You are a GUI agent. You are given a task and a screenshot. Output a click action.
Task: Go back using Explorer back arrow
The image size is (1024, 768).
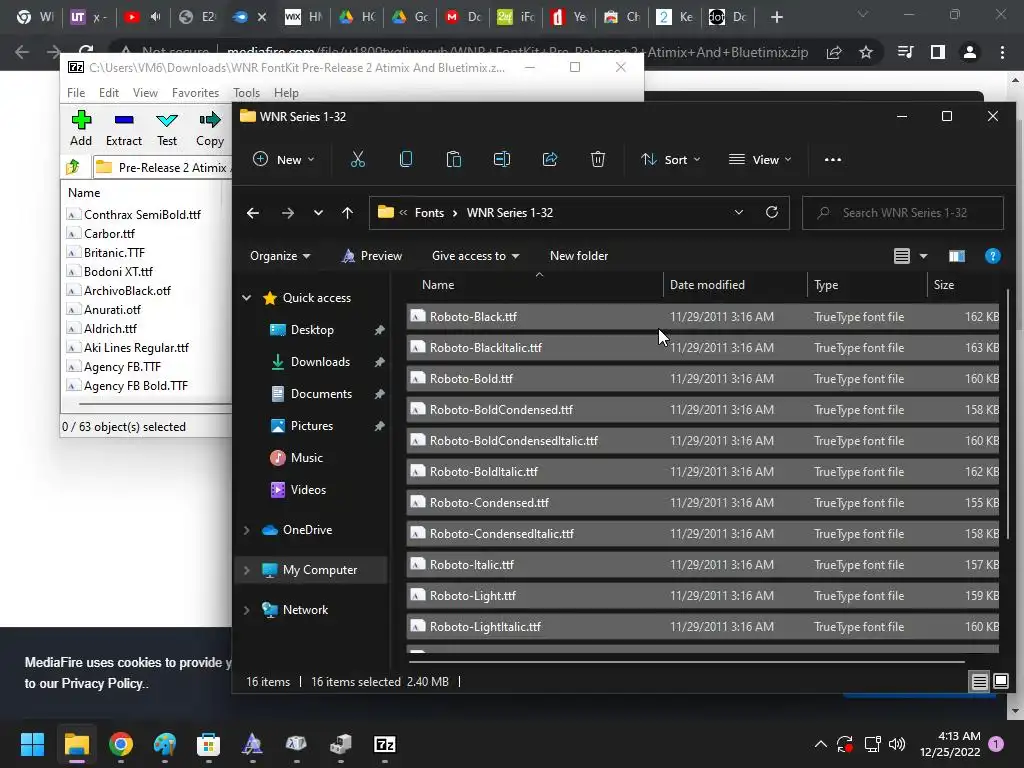(253, 213)
